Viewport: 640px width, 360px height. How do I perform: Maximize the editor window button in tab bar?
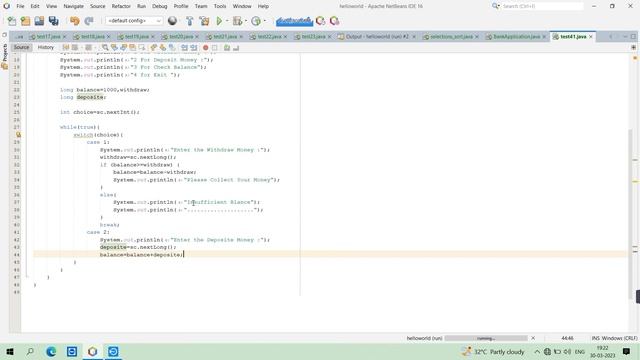633,37
